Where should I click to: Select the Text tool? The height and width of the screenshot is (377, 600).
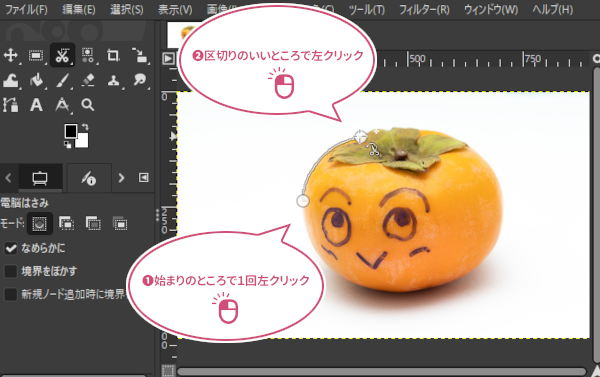(x=36, y=105)
